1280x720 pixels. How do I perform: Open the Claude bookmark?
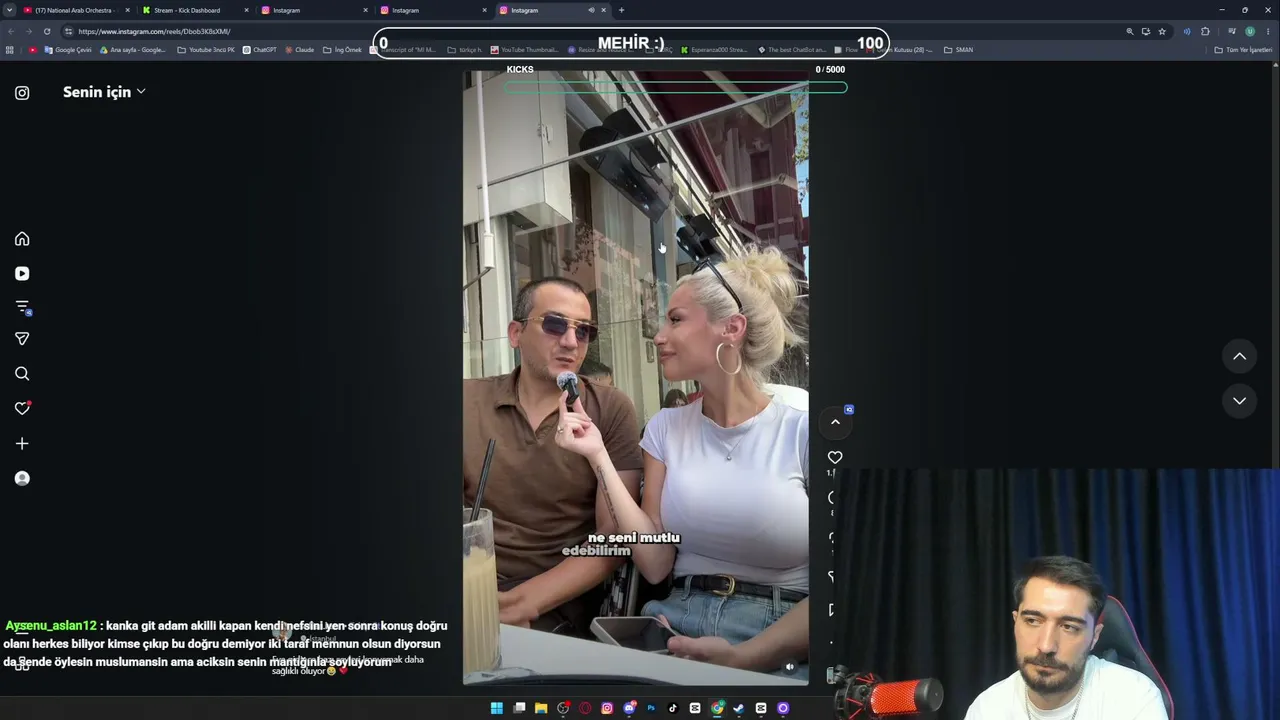(x=299, y=50)
